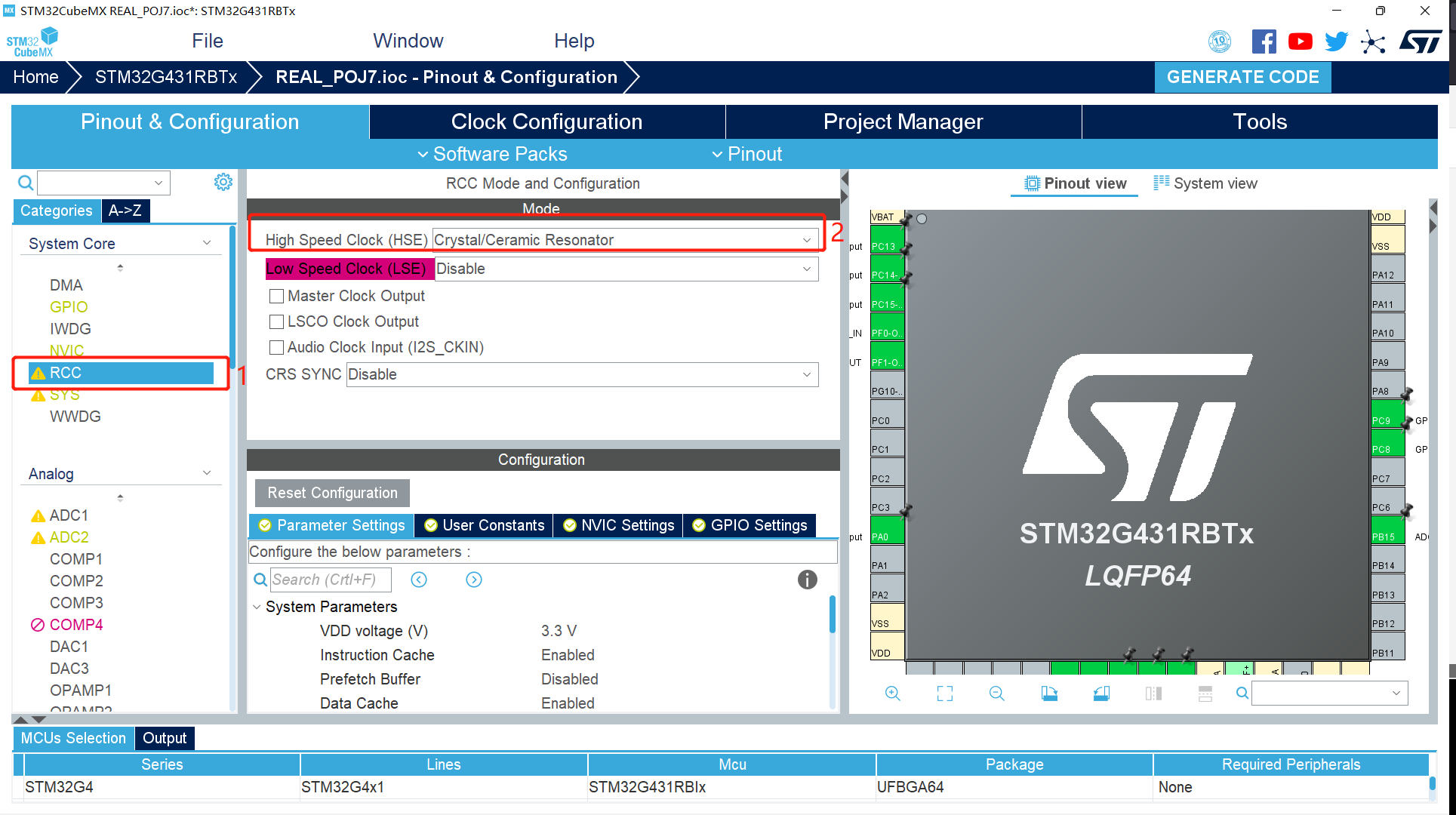This screenshot has height=815, width=1456.
Task: Enable Master Clock Output checkbox
Action: point(277,296)
